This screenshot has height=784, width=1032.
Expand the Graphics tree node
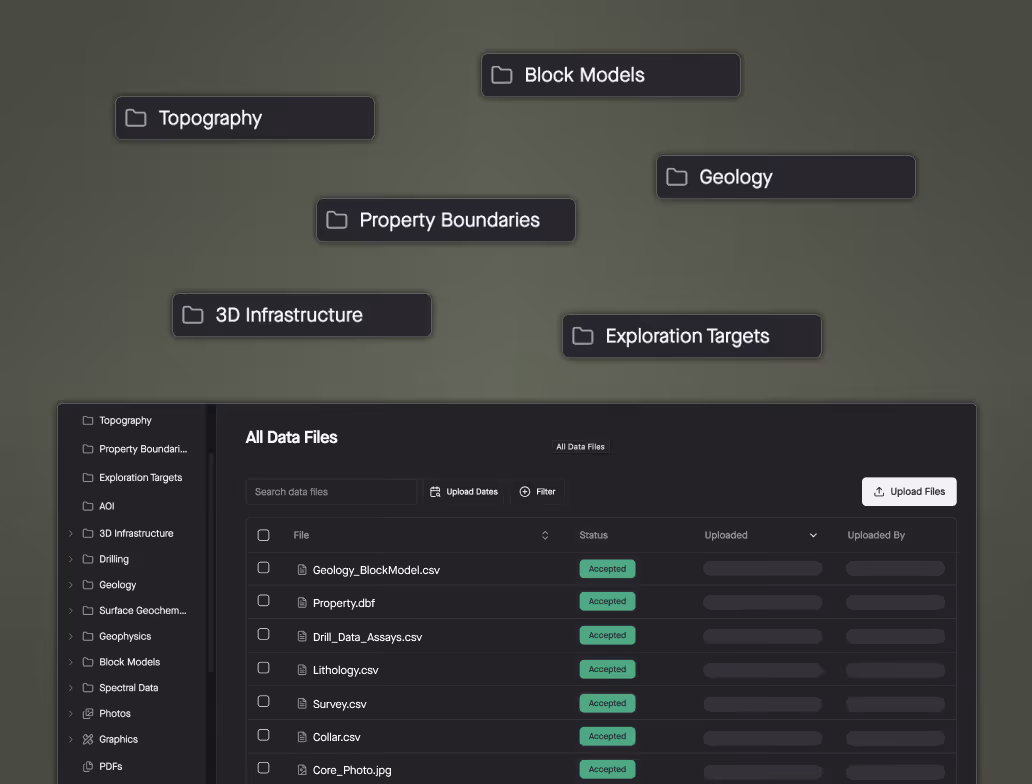(70, 739)
